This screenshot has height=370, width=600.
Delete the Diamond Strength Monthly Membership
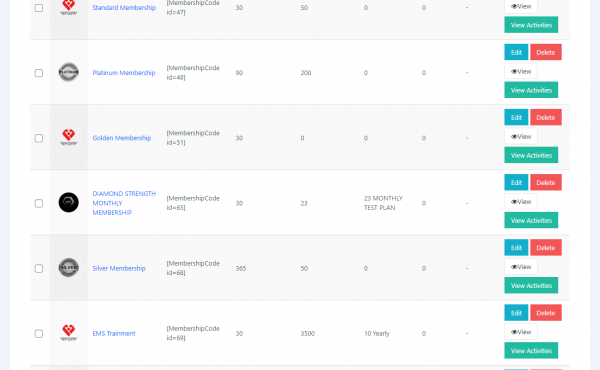[546, 182]
